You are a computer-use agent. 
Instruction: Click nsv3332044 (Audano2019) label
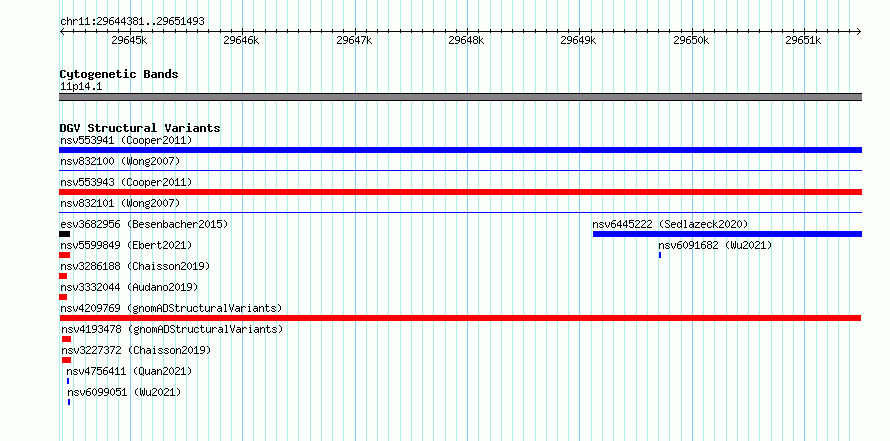coord(129,287)
